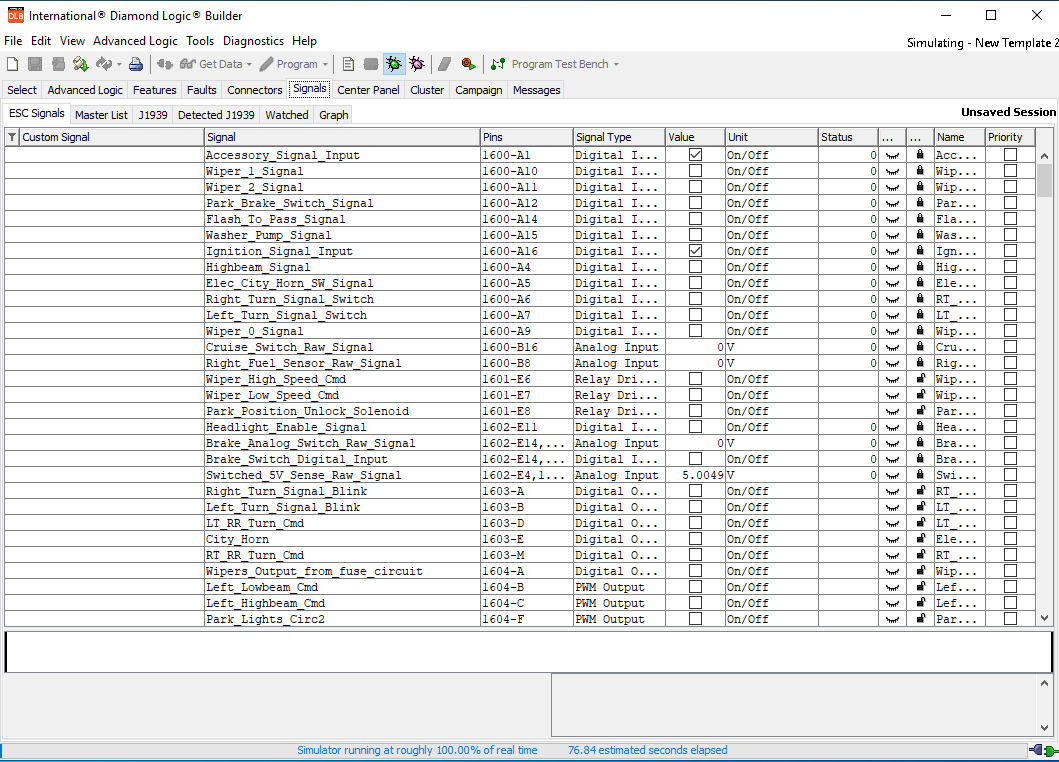Open the Diagnostics menu
This screenshot has height=762, width=1059.
pos(253,41)
